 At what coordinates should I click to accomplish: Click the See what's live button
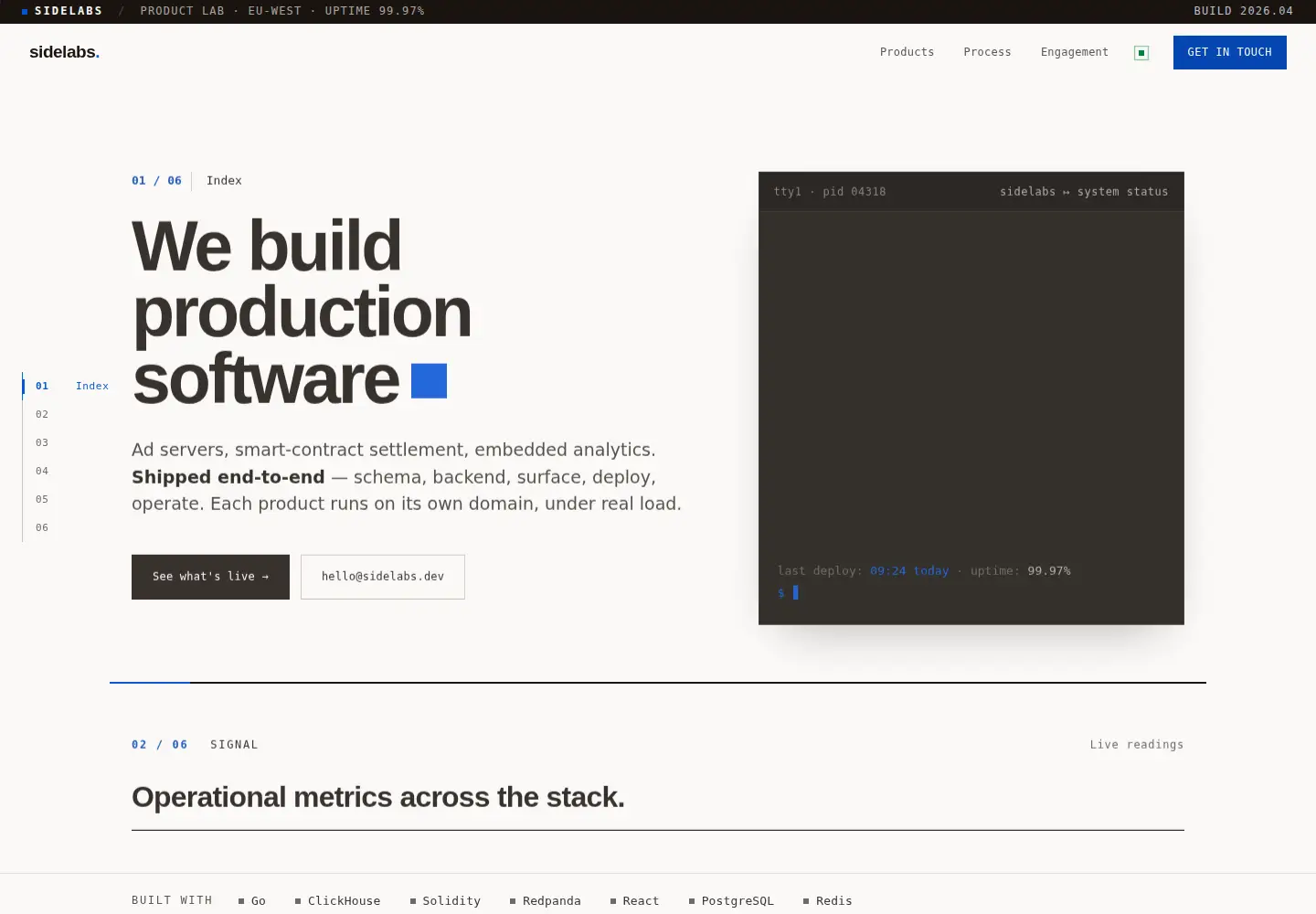point(210,577)
